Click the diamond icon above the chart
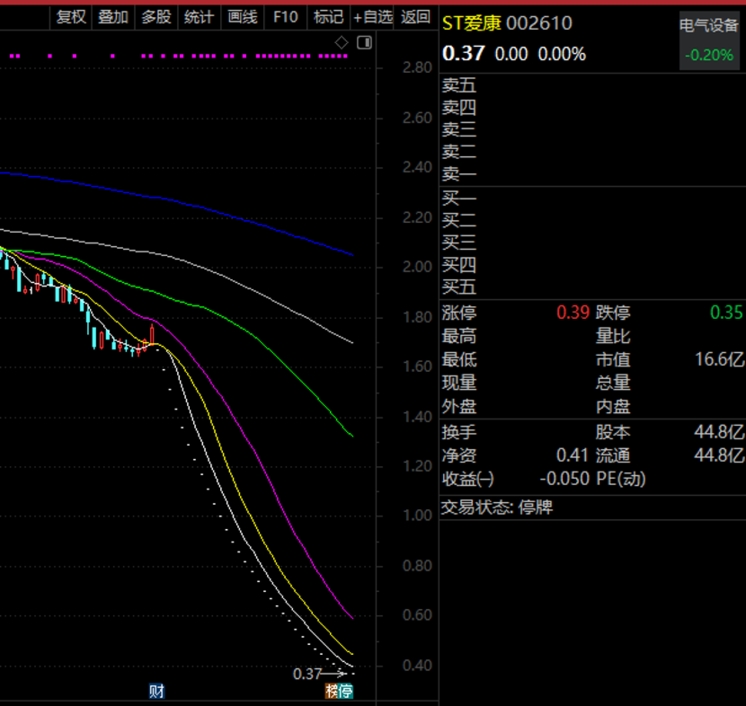 (341, 43)
